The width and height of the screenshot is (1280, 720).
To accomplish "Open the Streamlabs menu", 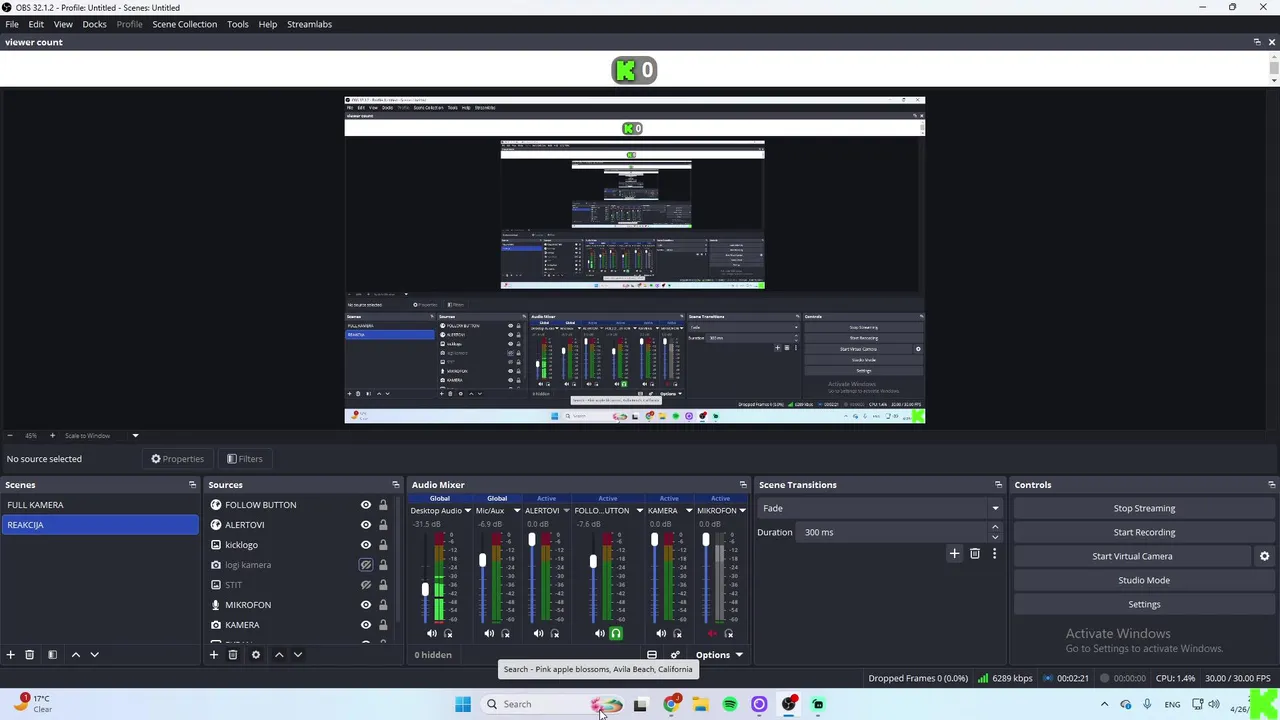I will tap(309, 24).
